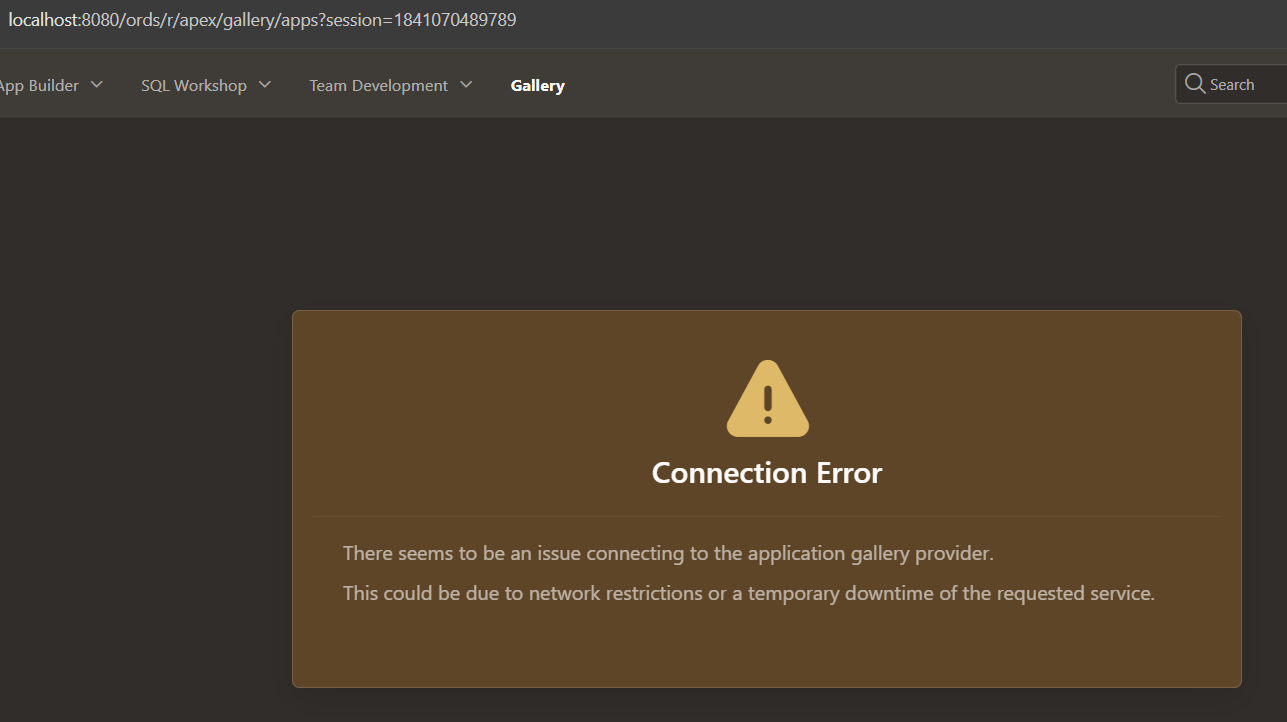This screenshot has width=1287, height=722.
Task: Click the localhost:8080 portion of the URL
Action: click(x=42, y=20)
